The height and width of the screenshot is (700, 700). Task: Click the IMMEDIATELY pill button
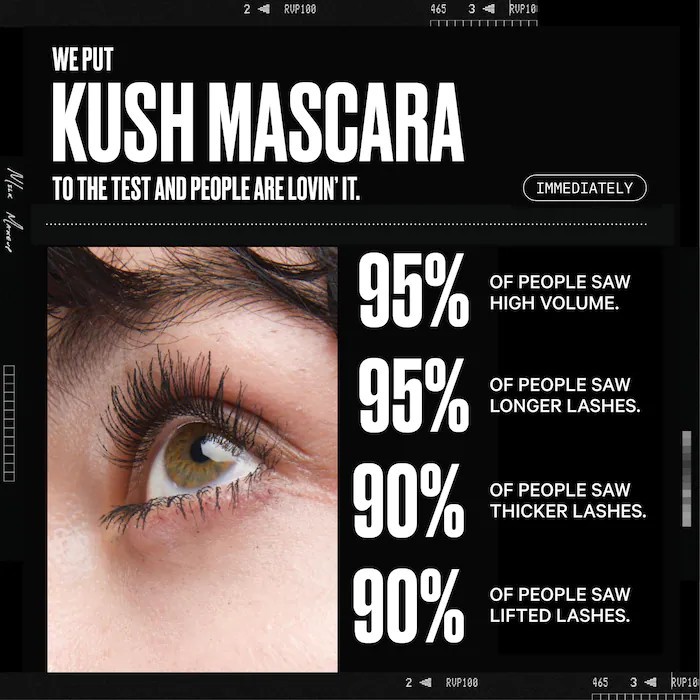pyautogui.click(x=584, y=188)
